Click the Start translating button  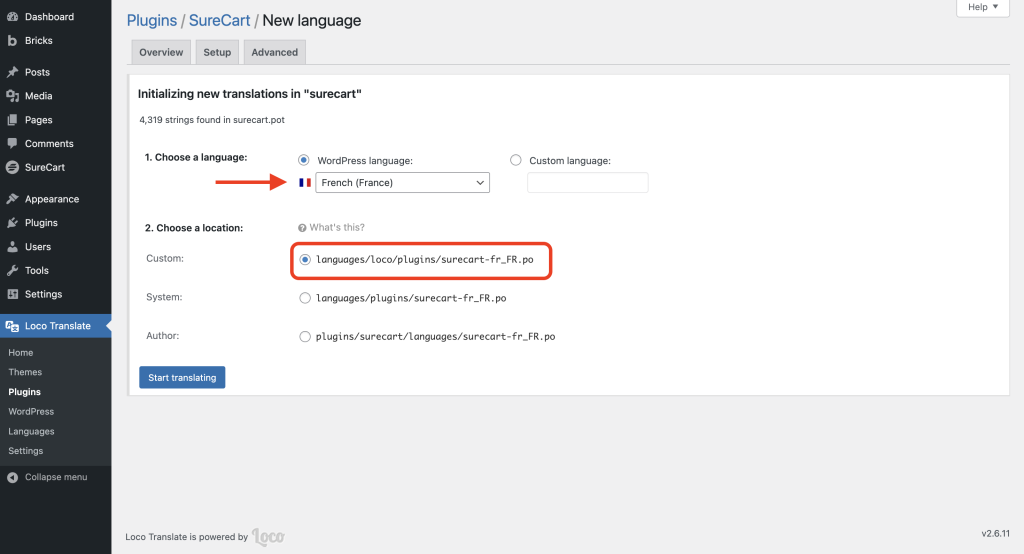point(182,378)
